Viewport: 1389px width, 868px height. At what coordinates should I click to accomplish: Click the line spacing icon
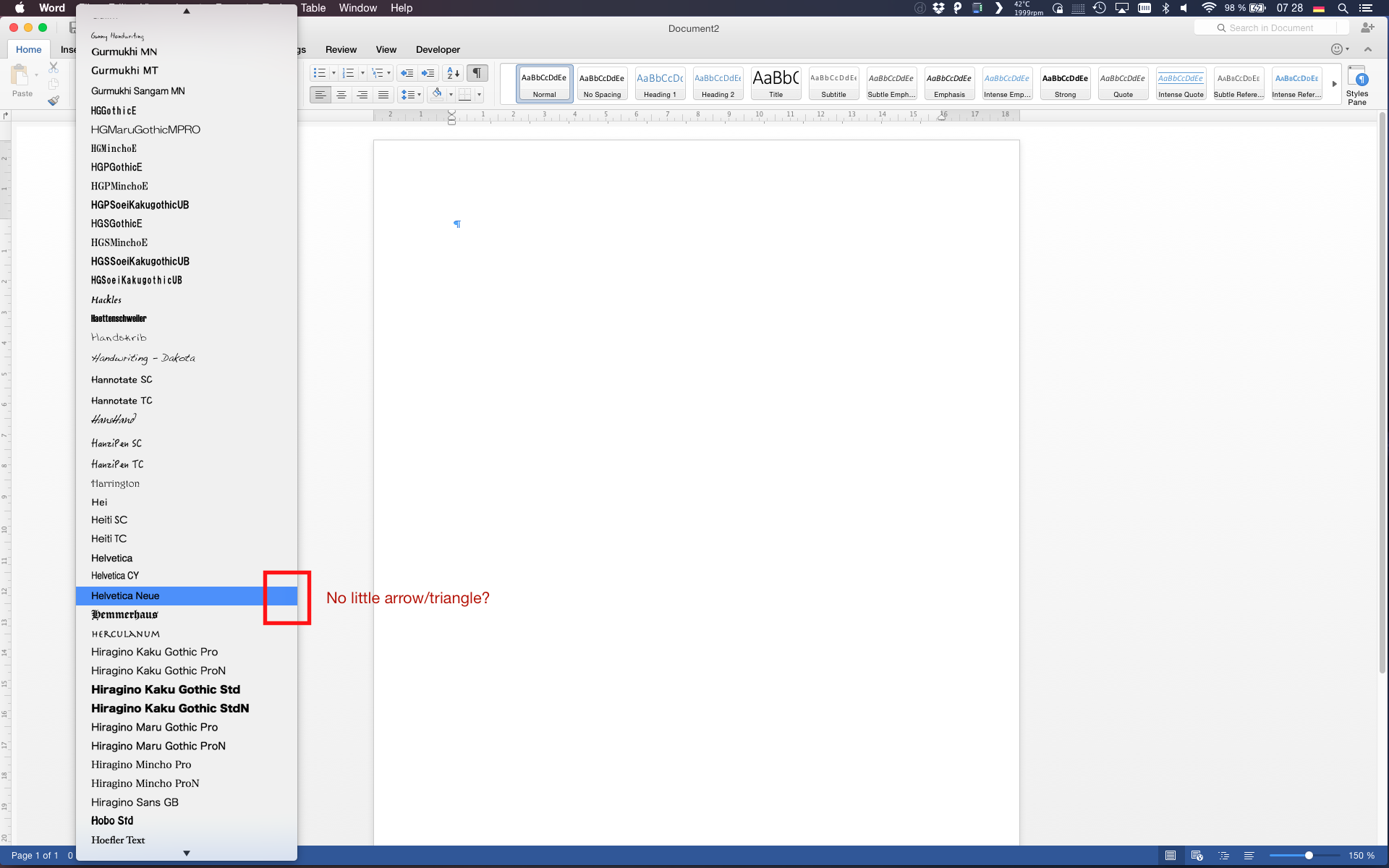(x=408, y=95)
